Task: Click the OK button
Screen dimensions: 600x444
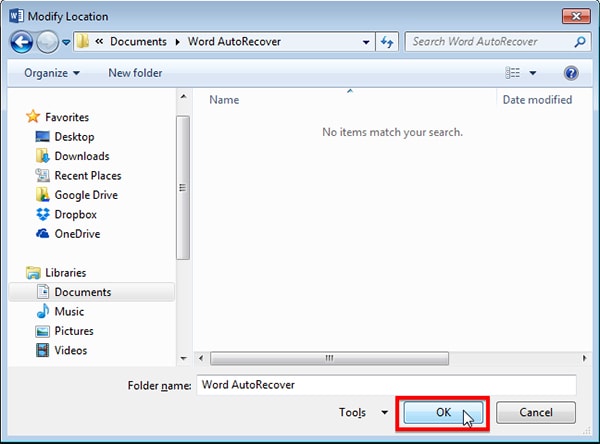Action: [443, 412]
